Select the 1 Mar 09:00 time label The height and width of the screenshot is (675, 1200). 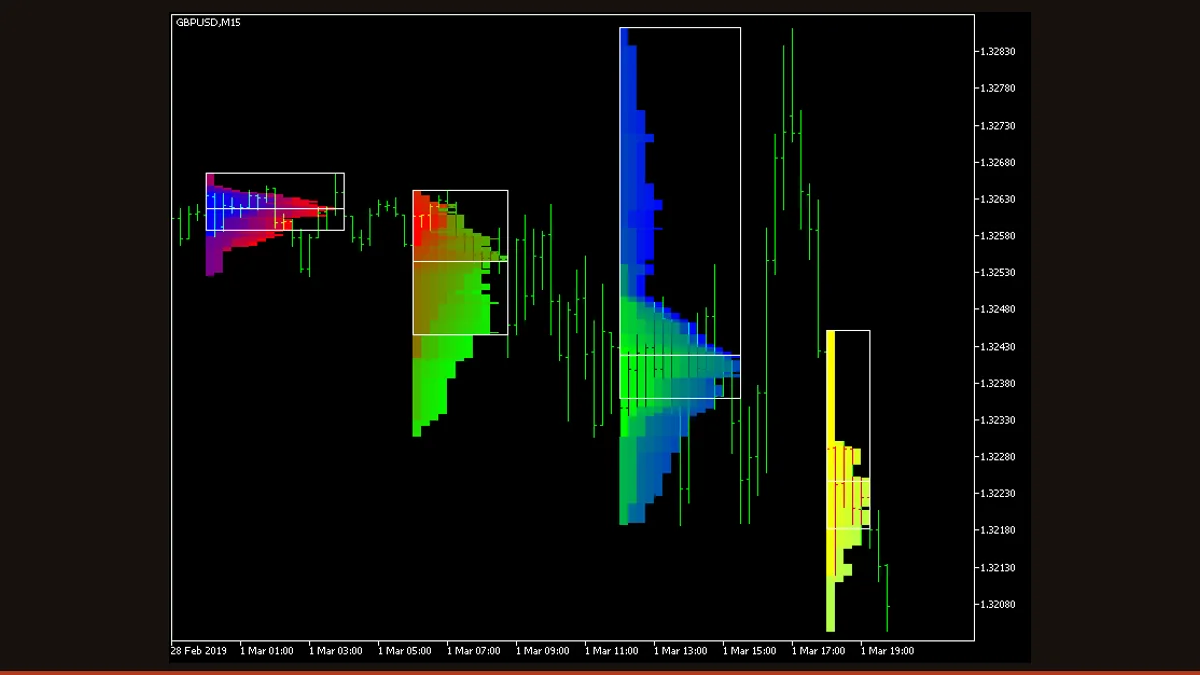[543, 651]
